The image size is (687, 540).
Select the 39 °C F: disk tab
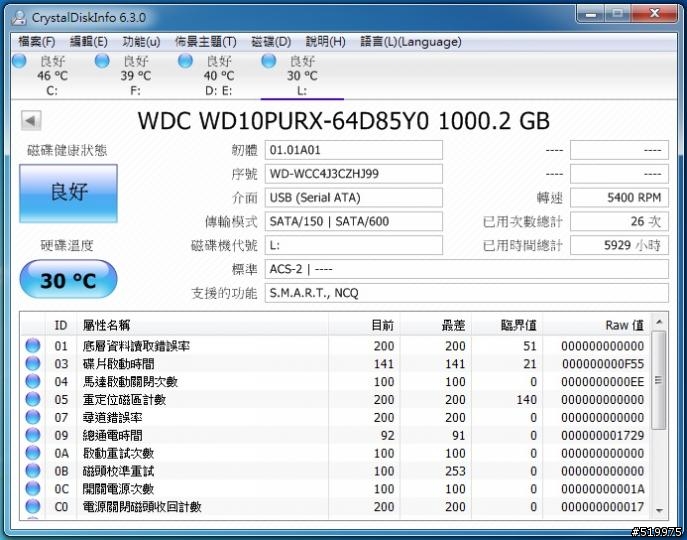135,75
